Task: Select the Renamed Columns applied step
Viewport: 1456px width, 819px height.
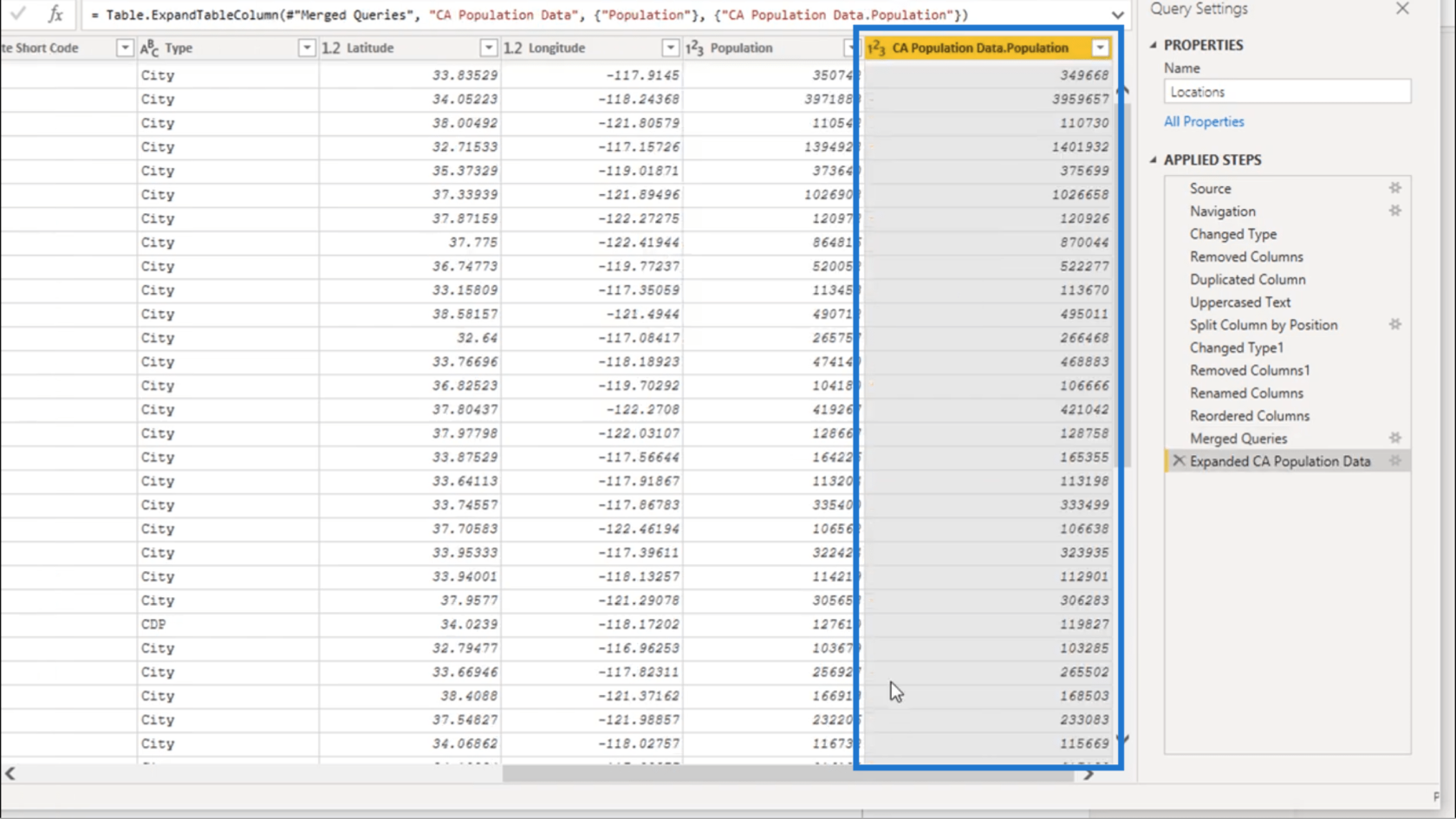Action: pos(1245,393)
